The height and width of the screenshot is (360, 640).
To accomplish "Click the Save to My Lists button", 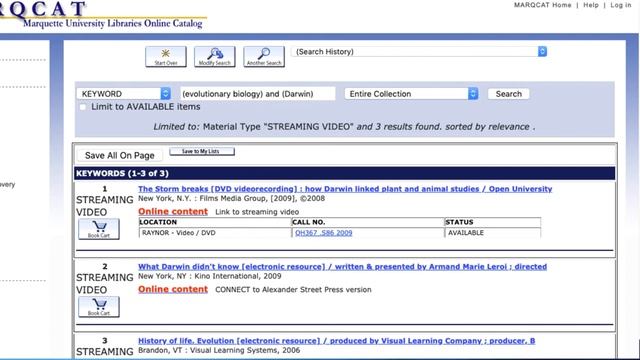I will pyautogui.click(x=202, y=151).
